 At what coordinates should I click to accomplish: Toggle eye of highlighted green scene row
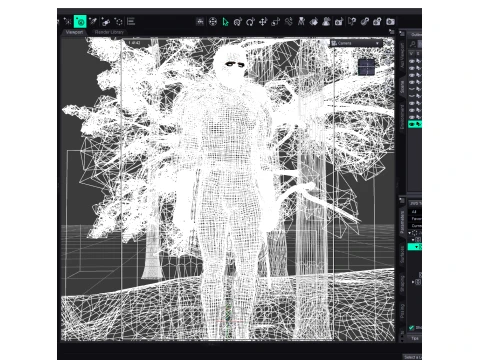pyautogui.click(x=412, y=124)
